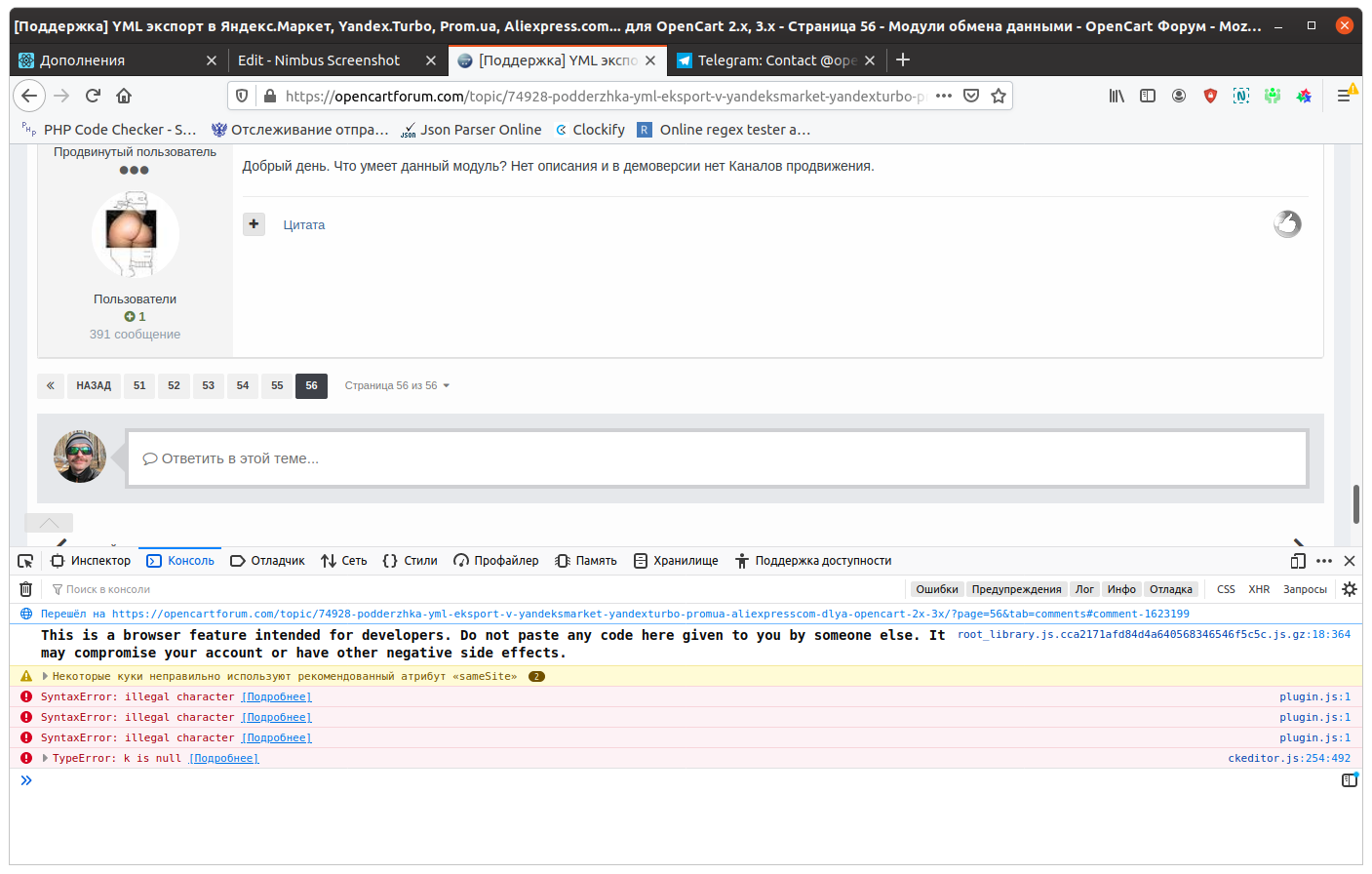The image size is (1372, 874).
Task: Go back to the previous page
Action: [x=29, y=96]
